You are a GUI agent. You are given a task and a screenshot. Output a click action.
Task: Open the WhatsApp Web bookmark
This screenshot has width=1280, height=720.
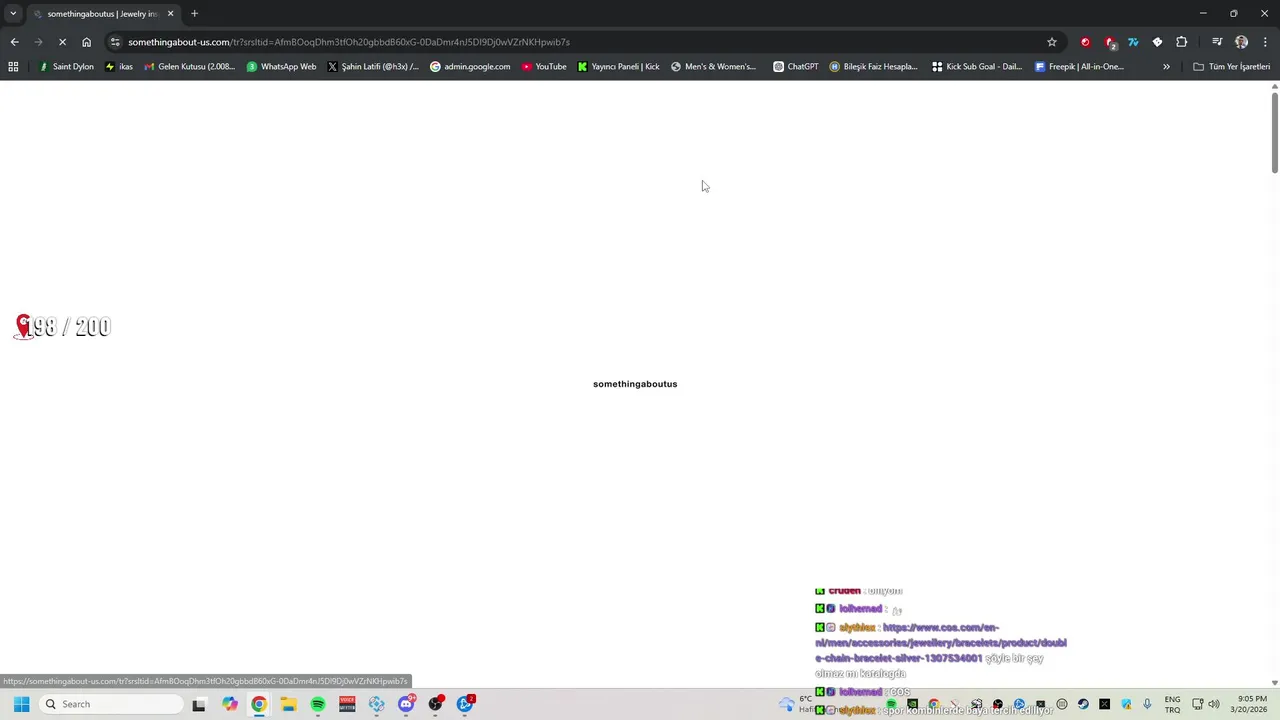tap(281, 67)
